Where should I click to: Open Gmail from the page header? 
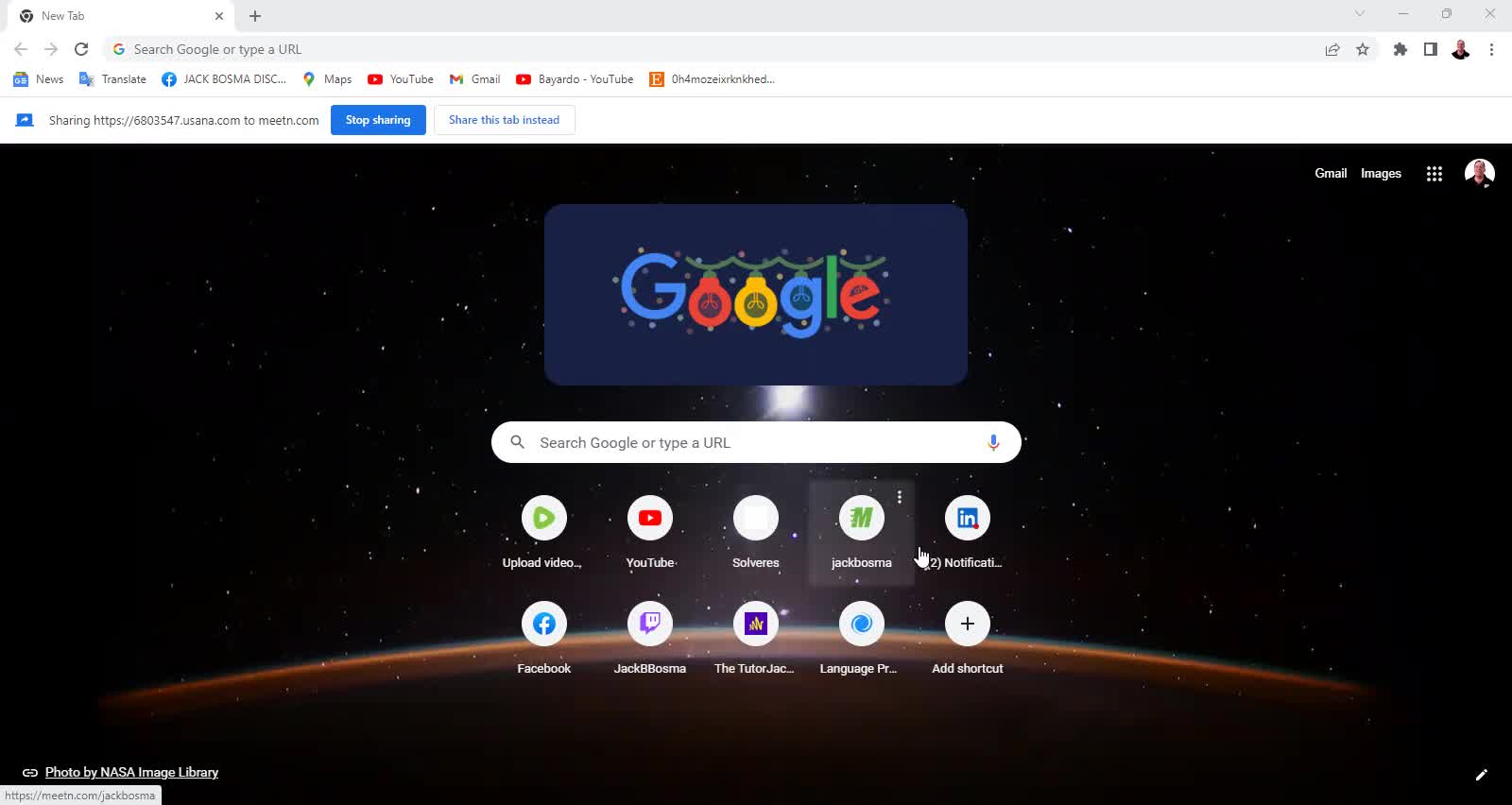coord(1331,173)
